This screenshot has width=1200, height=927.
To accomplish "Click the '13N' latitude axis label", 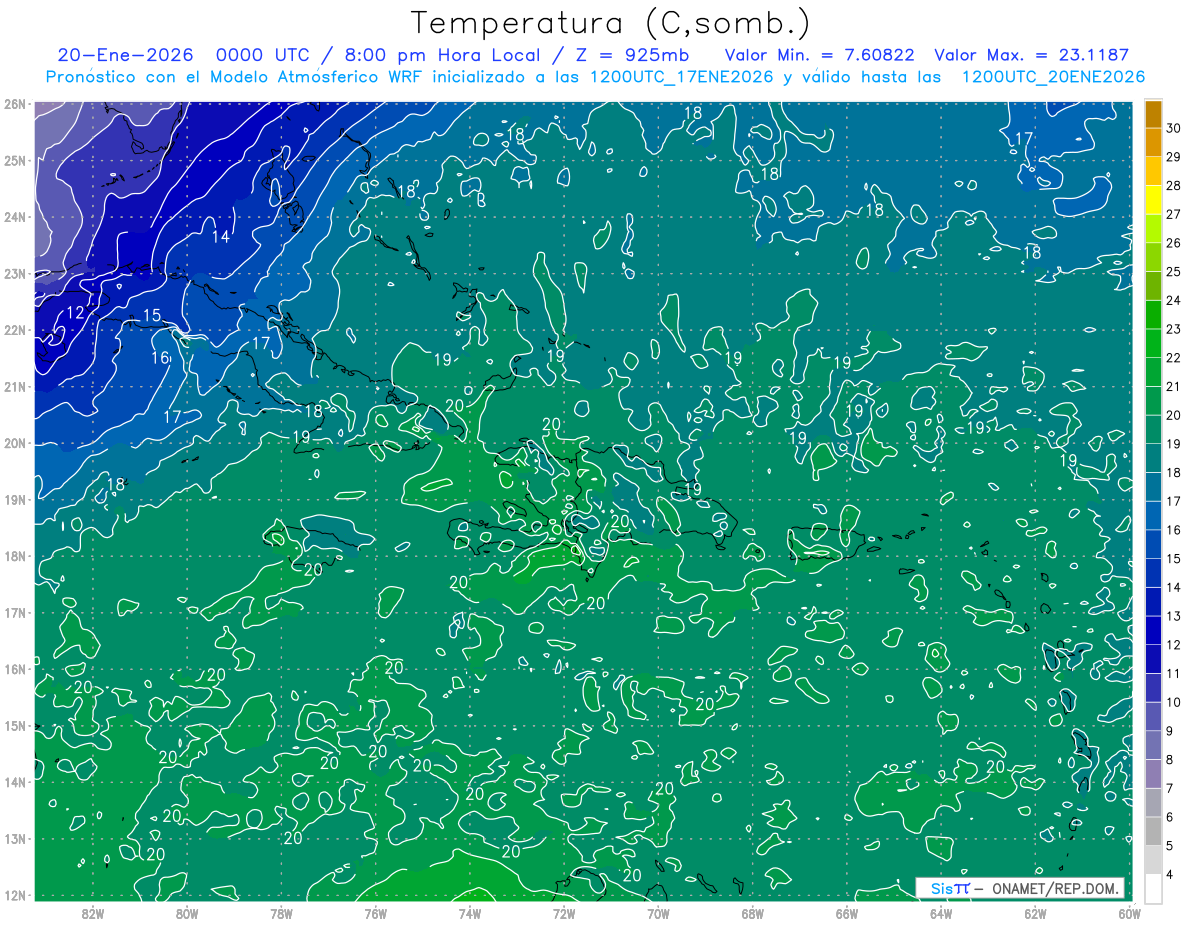I will coord(14,838).
